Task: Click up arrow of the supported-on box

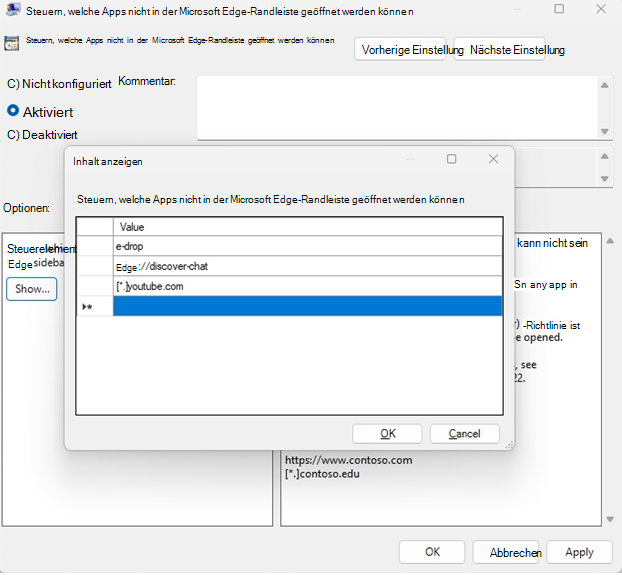Action: coord(605,156)
